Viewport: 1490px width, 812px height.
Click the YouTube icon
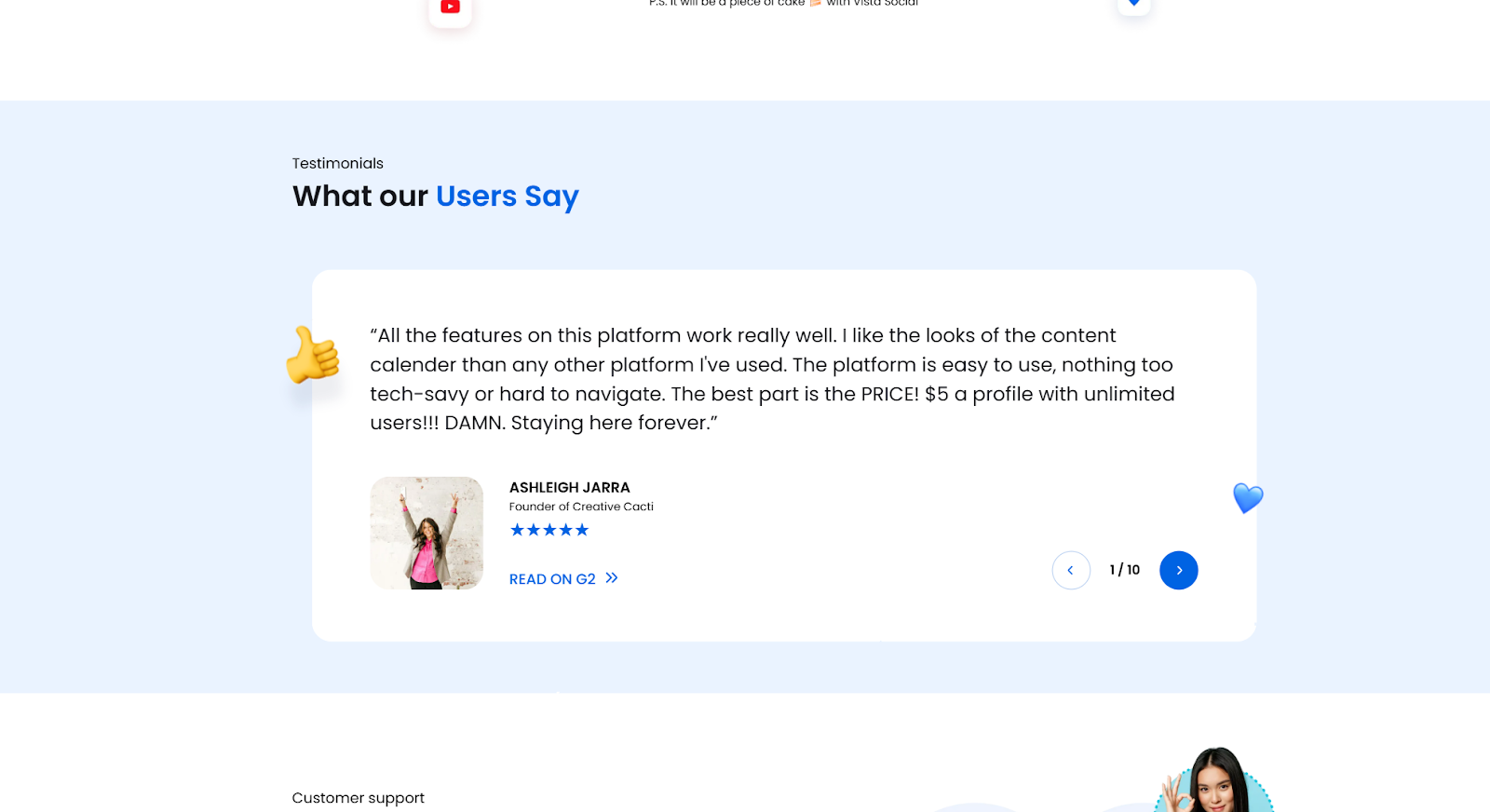450,7
